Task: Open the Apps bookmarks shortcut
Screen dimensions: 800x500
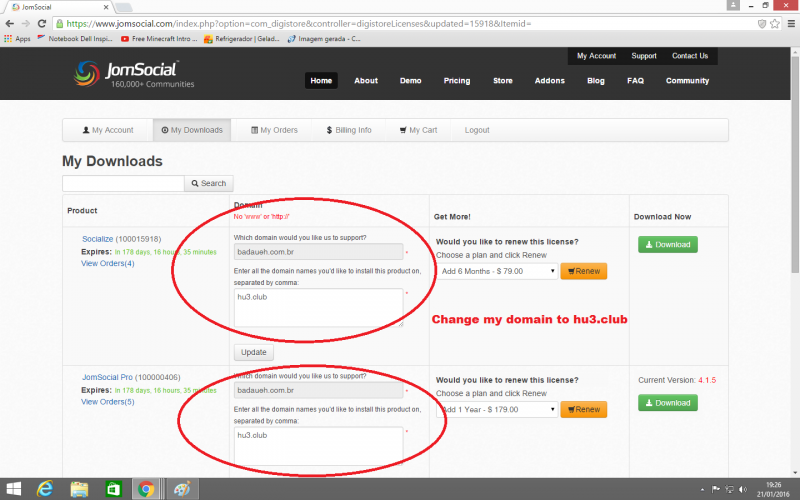Action: pos(17,39)
